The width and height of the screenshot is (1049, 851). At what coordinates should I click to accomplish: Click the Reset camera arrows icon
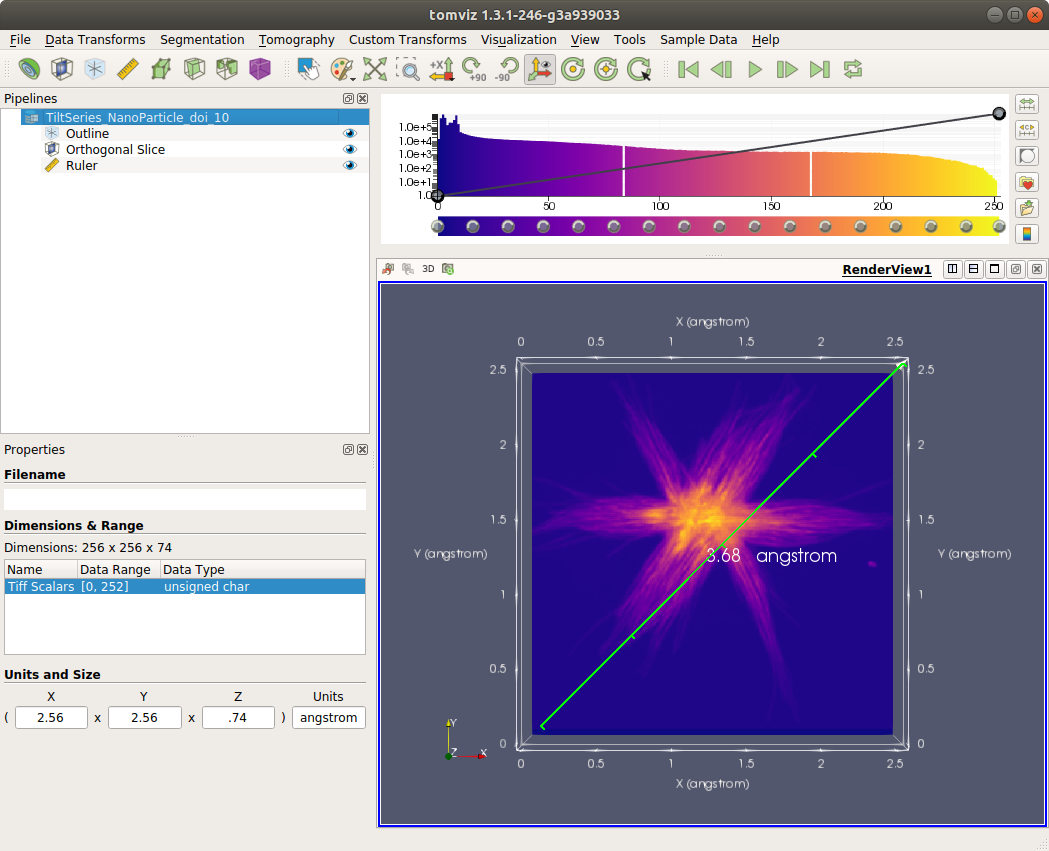pyautogui.click(x=375, y=69)
